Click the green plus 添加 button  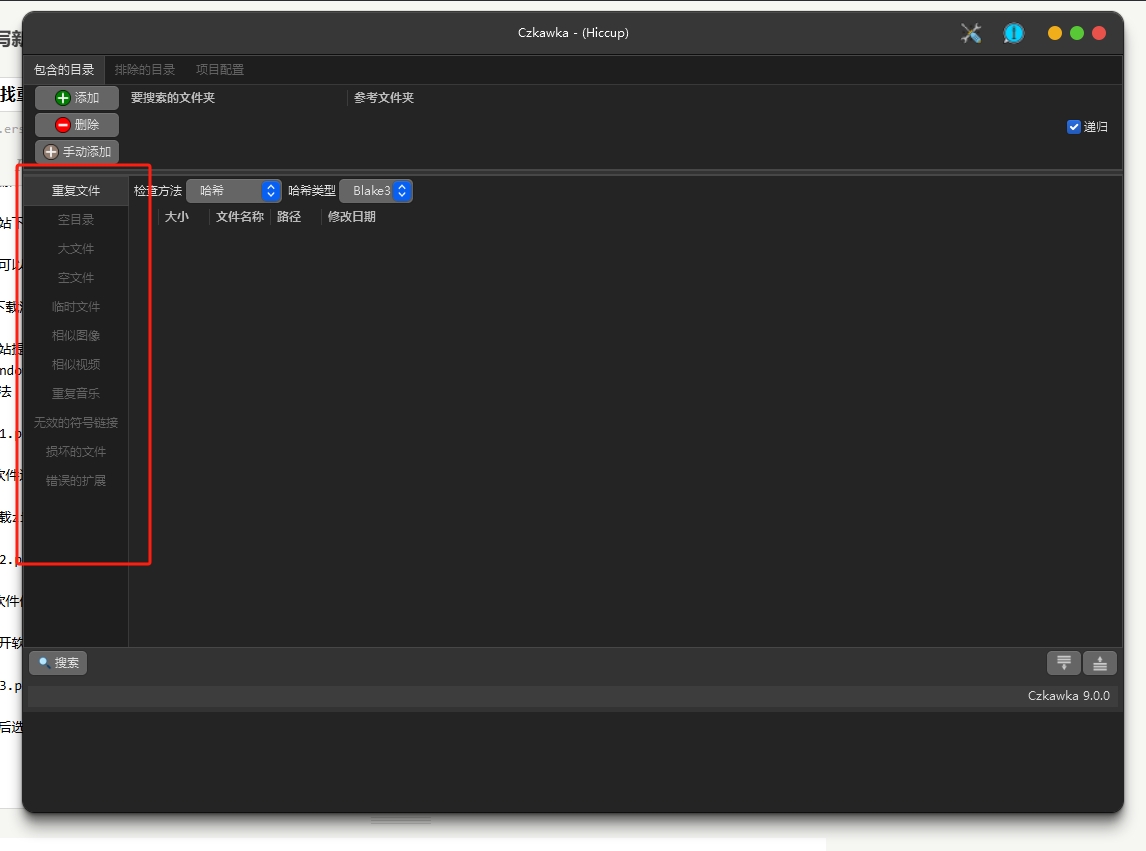click(77, 98)
